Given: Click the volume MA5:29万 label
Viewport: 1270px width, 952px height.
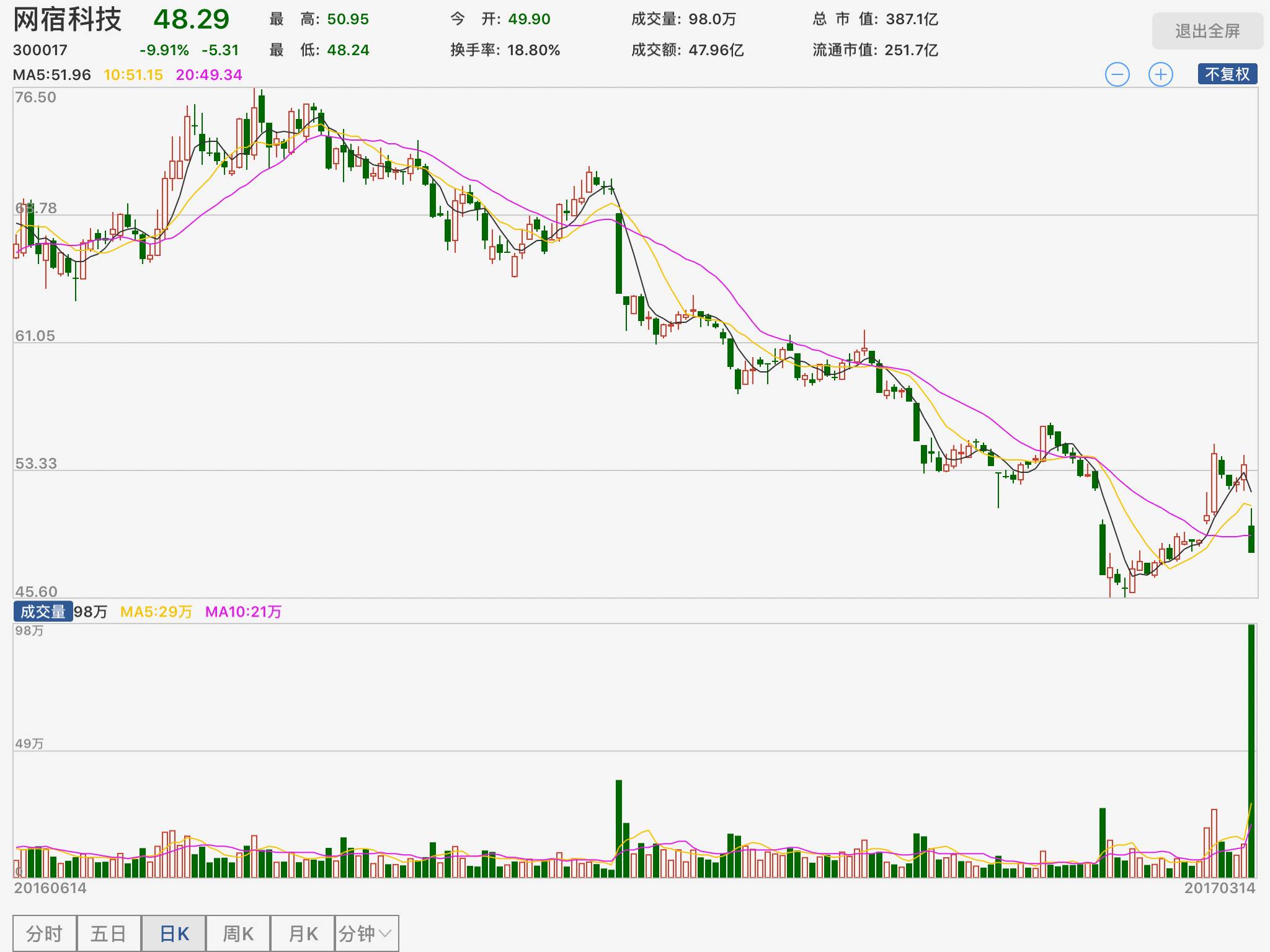Looking at the screenshot, I should point(156,612).
